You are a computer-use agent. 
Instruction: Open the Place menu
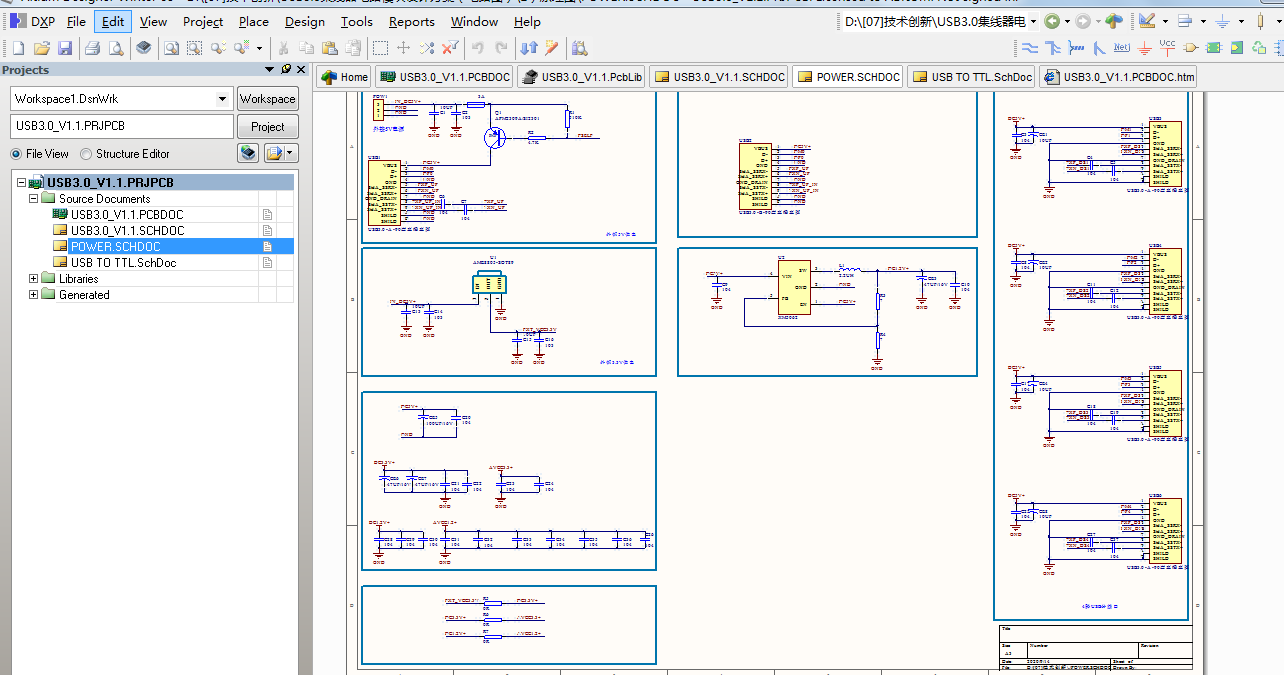point(254,21)
